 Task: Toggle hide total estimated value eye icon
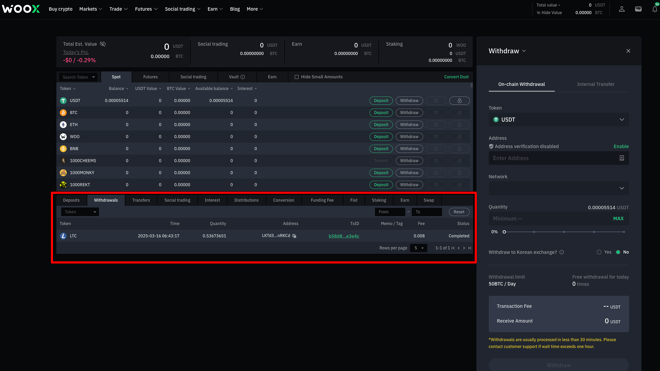pyautogui.click(x=103, y=44)
